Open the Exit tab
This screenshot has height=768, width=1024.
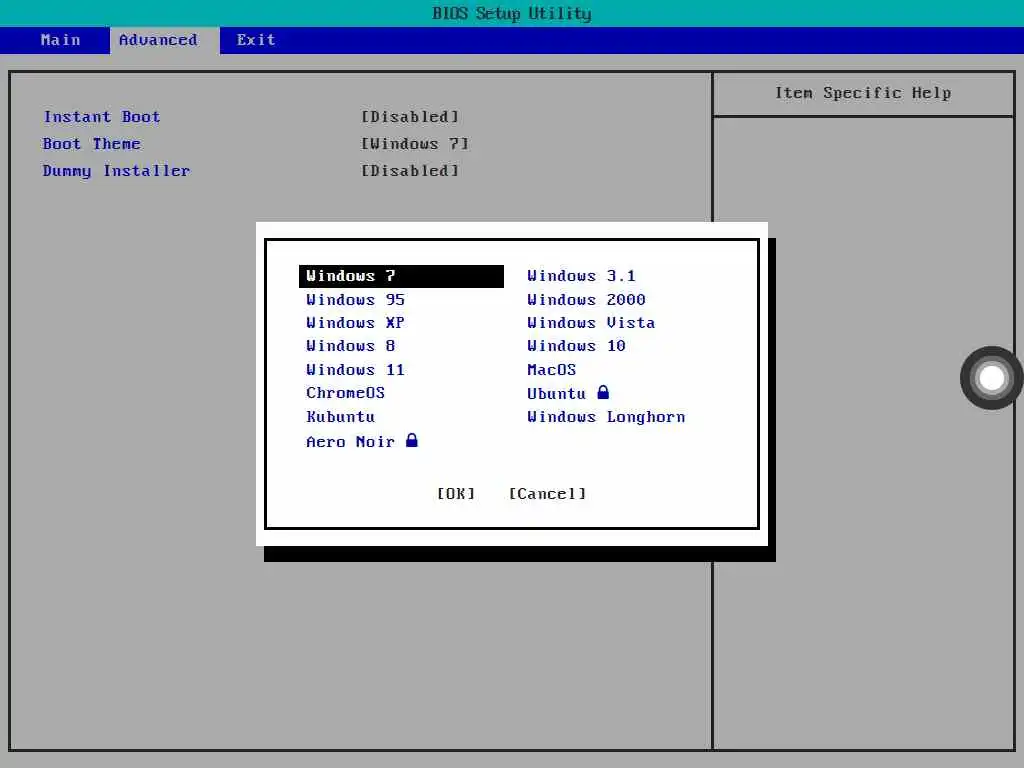[x=256, y=40]
